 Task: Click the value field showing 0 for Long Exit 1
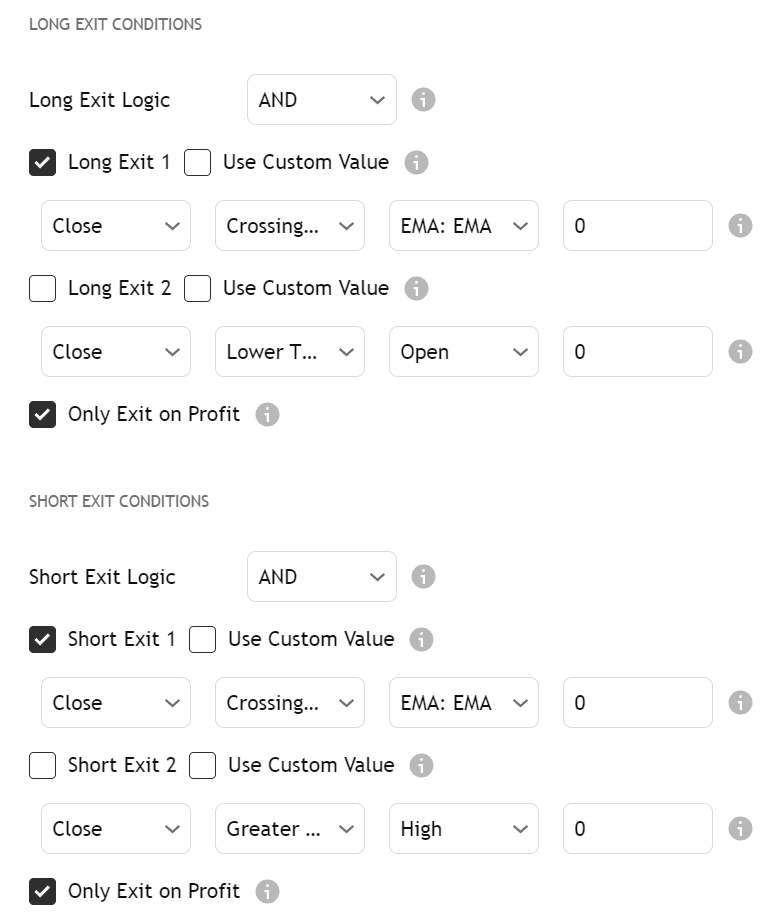tap(637, 225)
